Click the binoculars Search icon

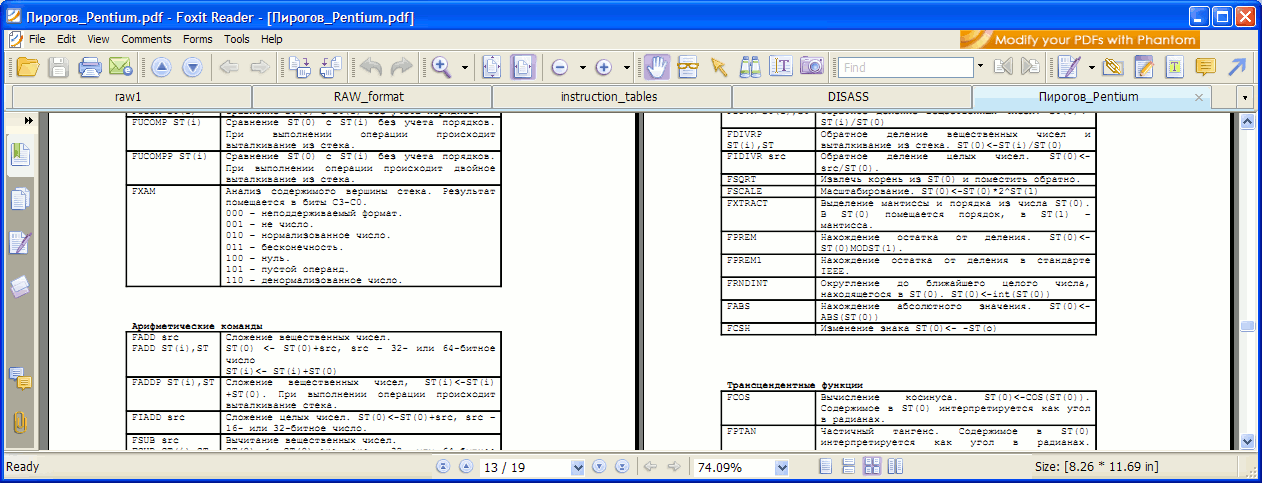[750, 67]
